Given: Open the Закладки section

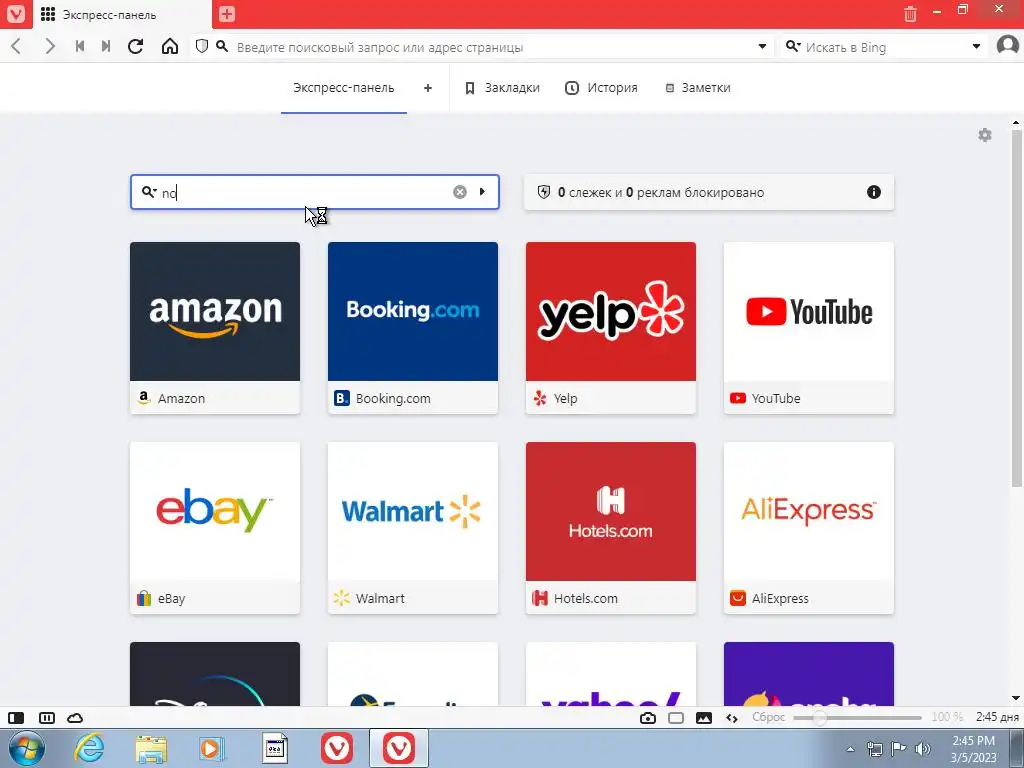Looking at the screenshot, I should (x=502, y=88).
